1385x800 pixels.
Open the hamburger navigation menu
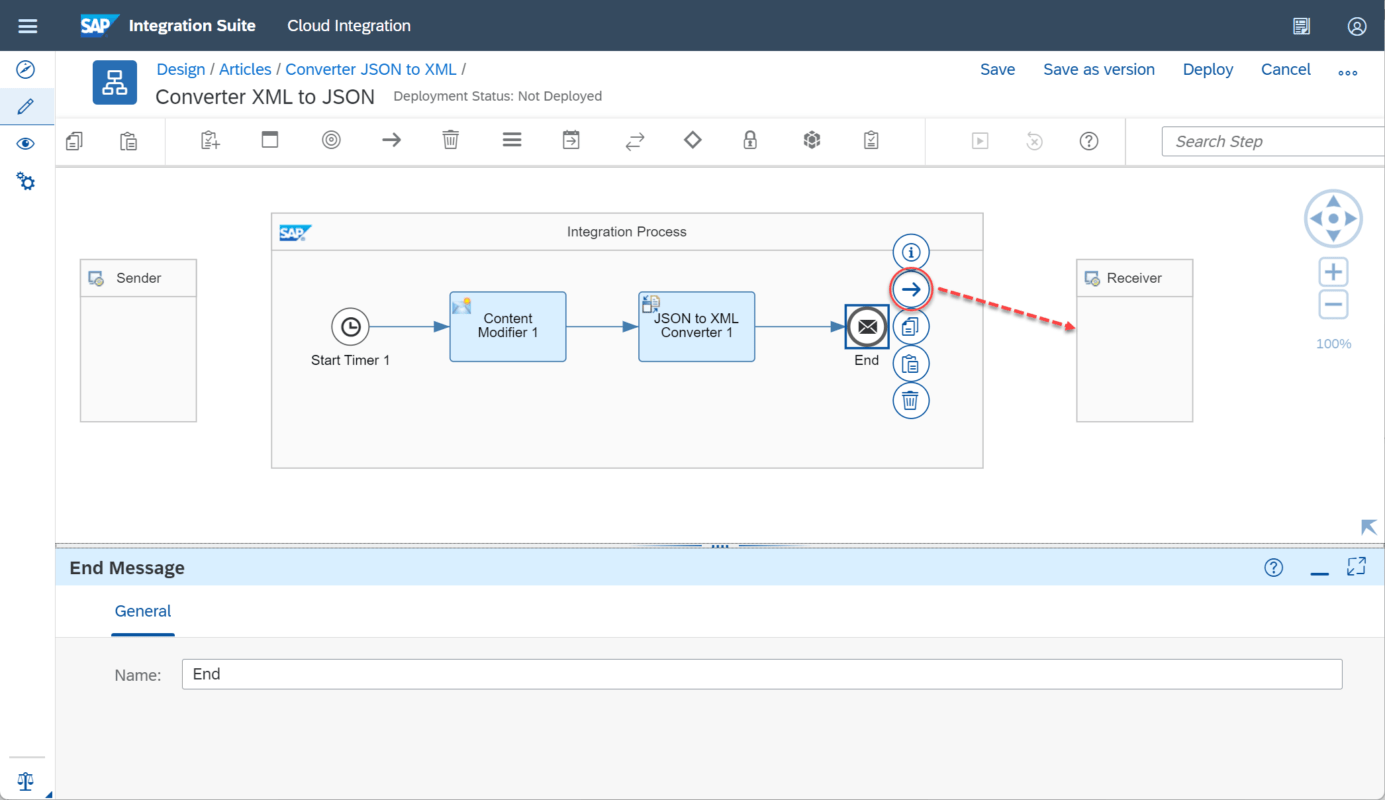click(x=28, y=26)
